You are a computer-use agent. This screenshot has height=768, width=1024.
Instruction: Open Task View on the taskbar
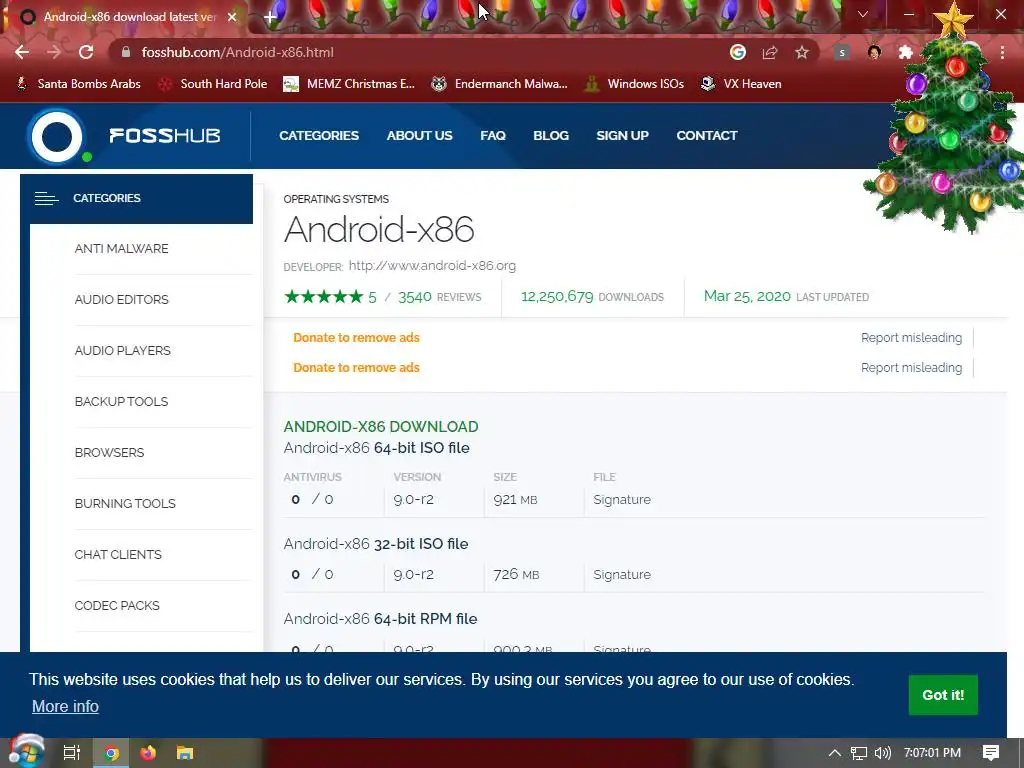click(72, 753)
